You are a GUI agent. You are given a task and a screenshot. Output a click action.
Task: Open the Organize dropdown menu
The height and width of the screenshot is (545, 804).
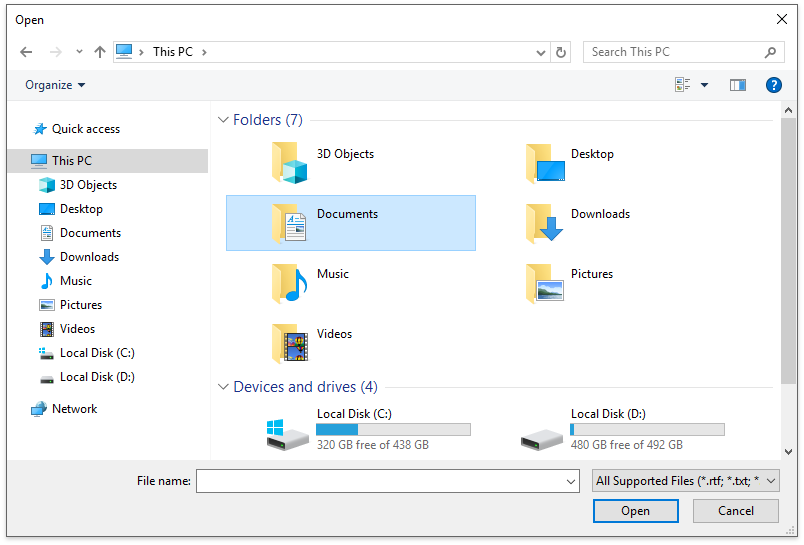tap(55, 85)
